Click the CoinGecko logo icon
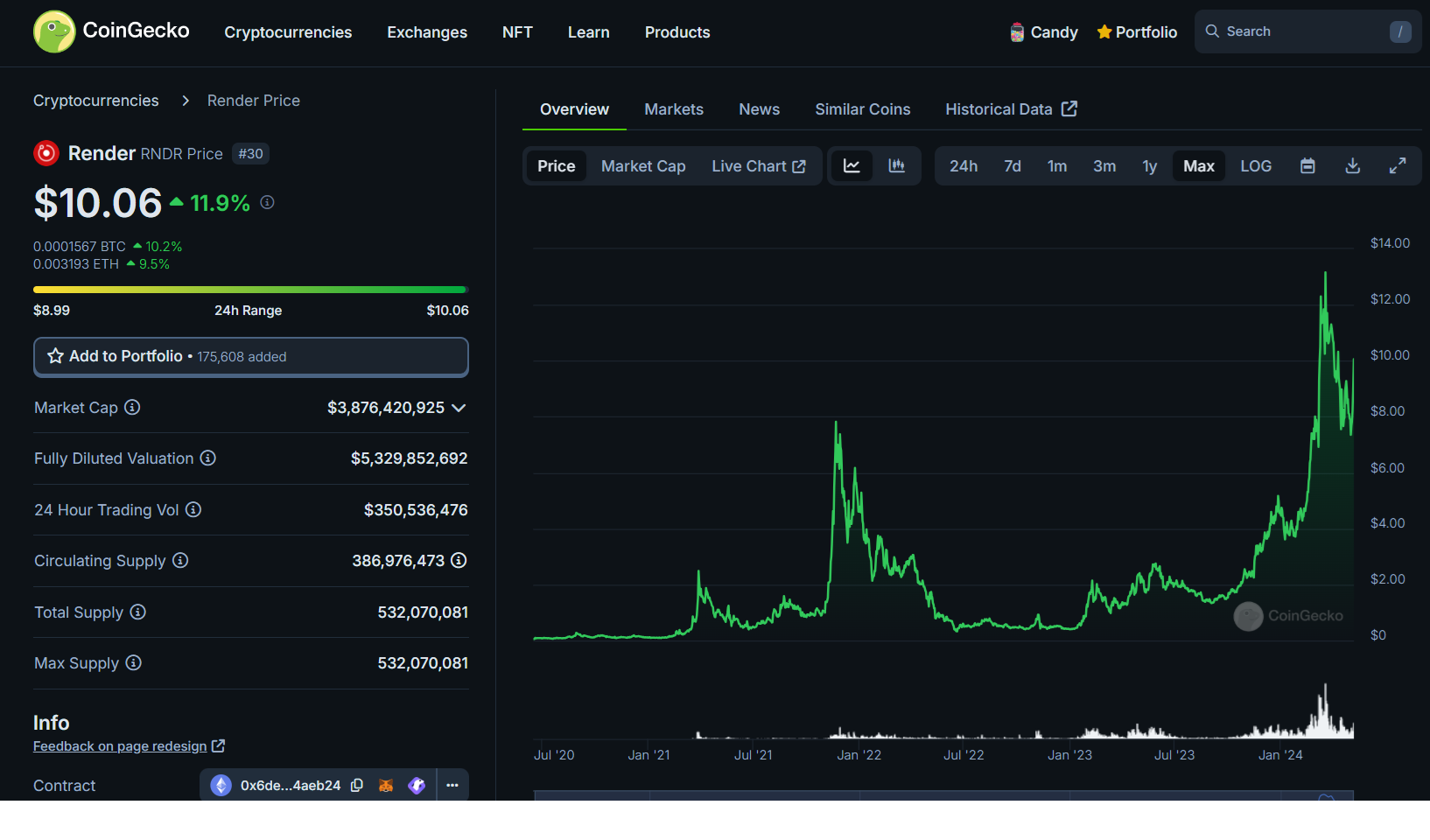Viewport: 1430px width, 840px height. [x=54, y=31]
